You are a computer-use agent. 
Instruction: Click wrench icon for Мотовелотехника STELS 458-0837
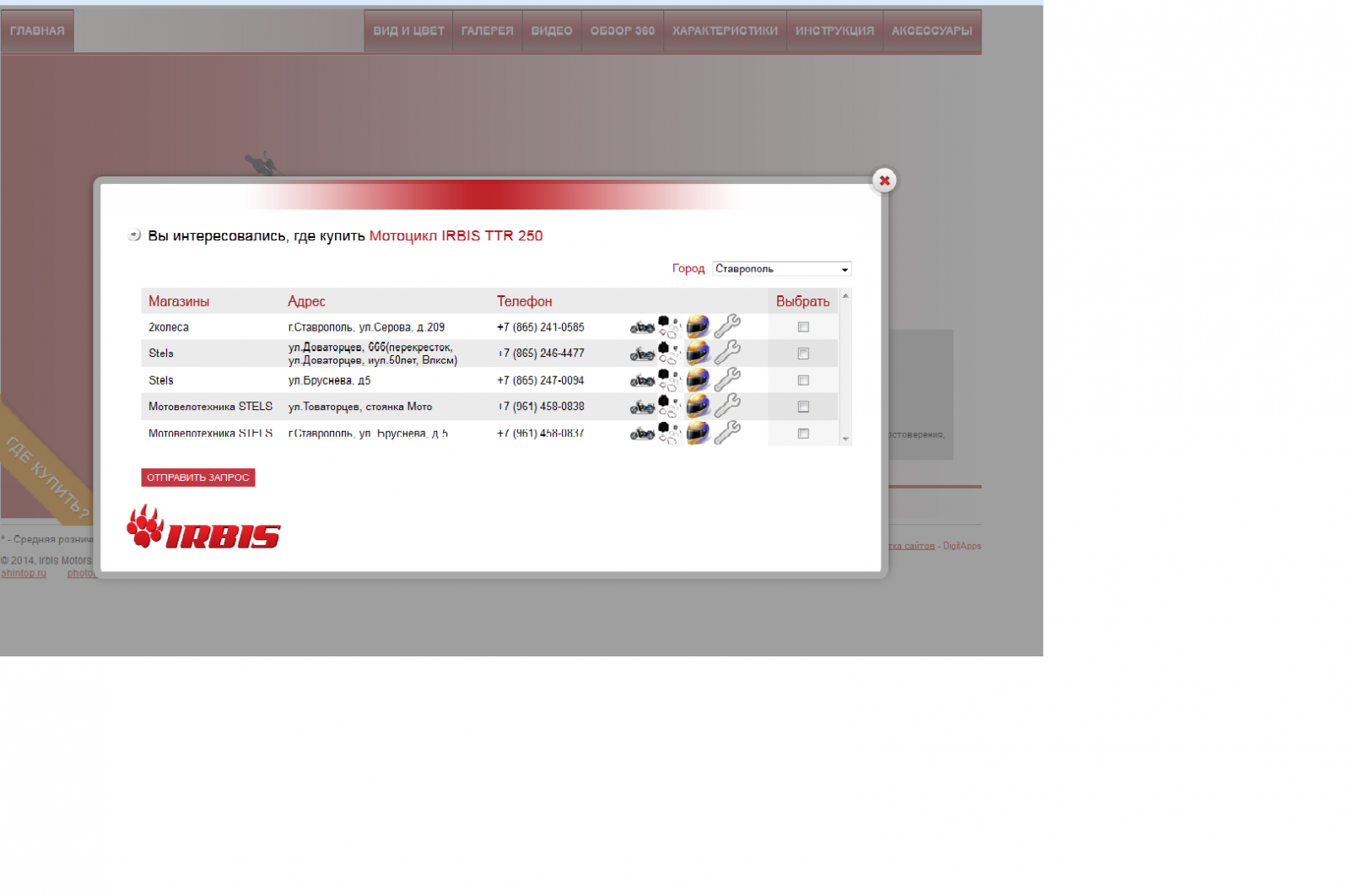coord(727,434)
